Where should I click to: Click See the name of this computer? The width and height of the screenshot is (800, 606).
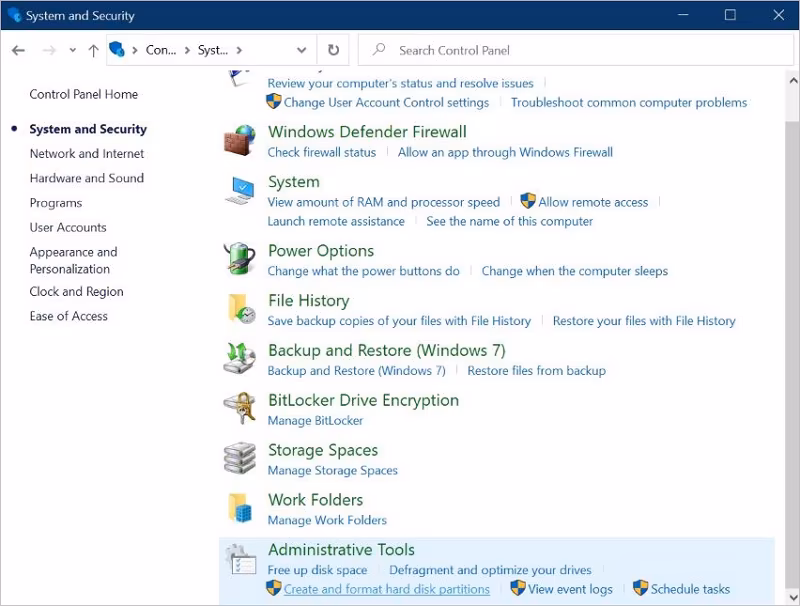click(x=510, y=221)
